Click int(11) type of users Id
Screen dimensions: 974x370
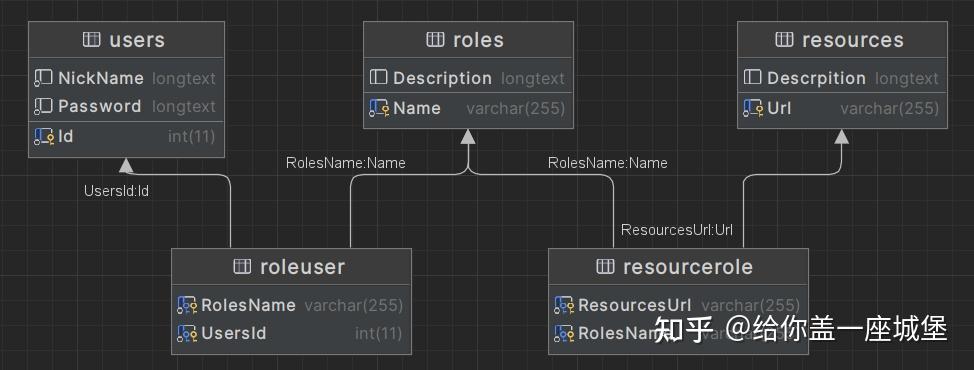(x=191, y=137)
